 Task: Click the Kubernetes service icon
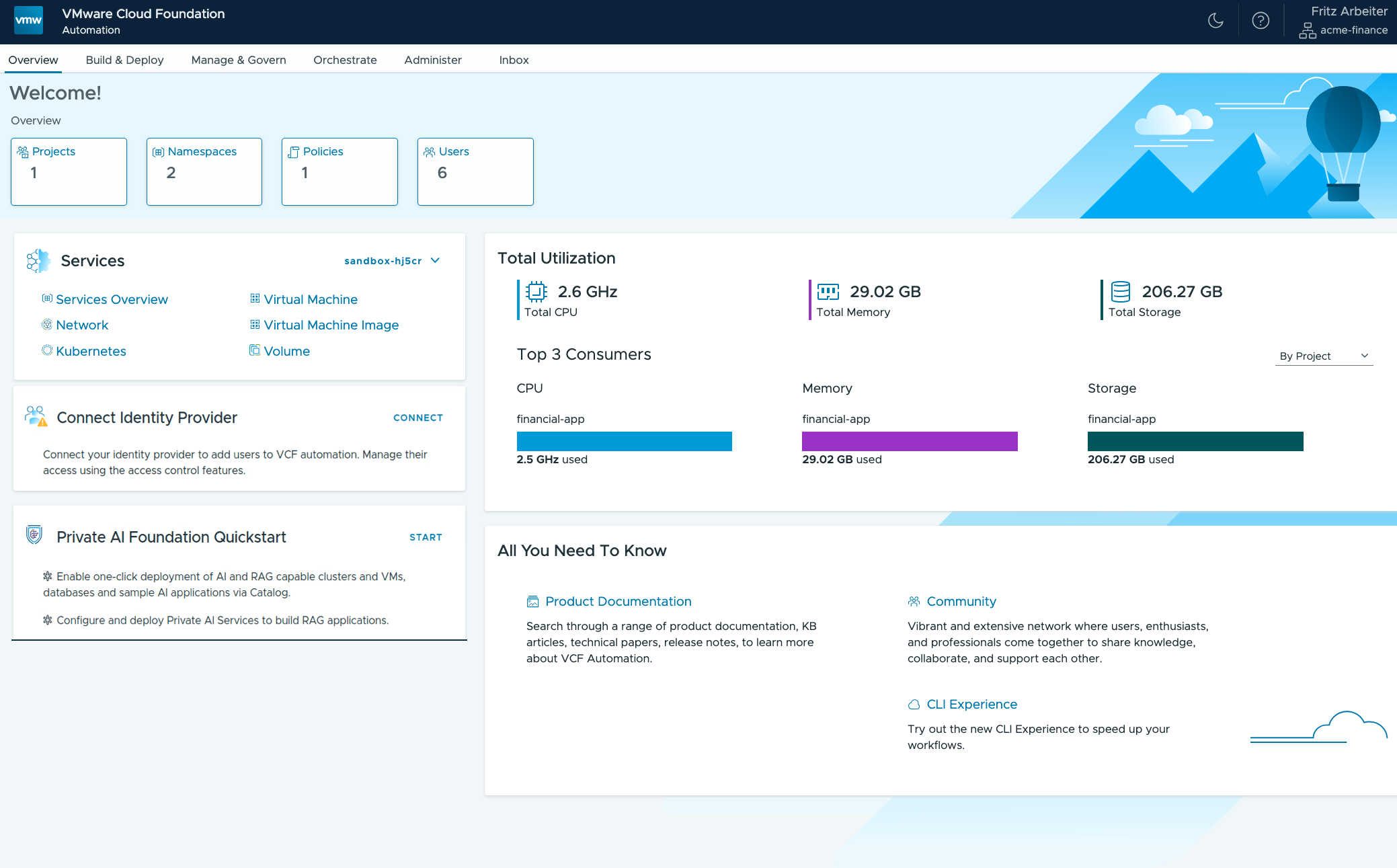click(46, 350)
